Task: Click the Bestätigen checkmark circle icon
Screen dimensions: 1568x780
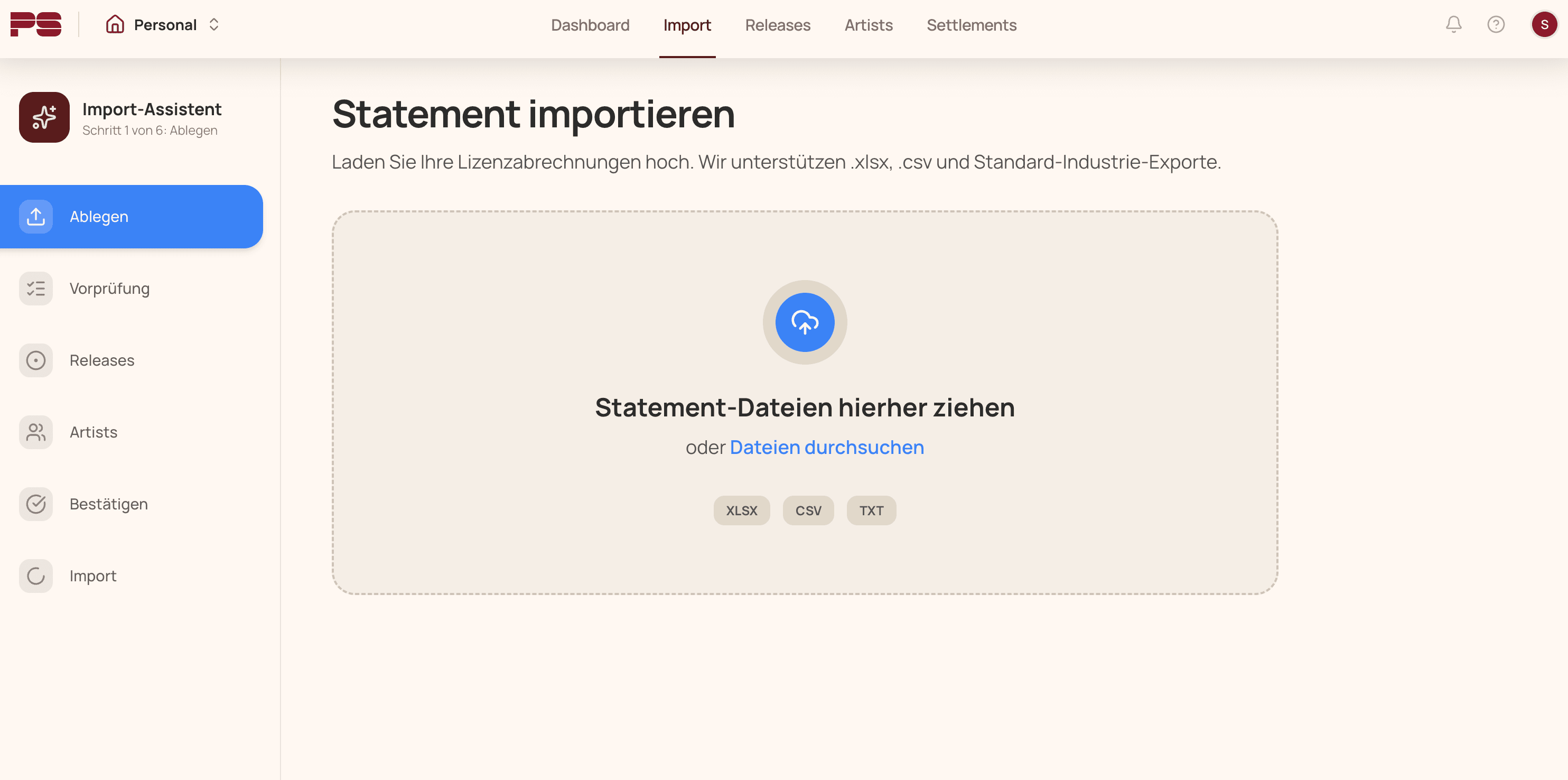Action: coord(36,504)
